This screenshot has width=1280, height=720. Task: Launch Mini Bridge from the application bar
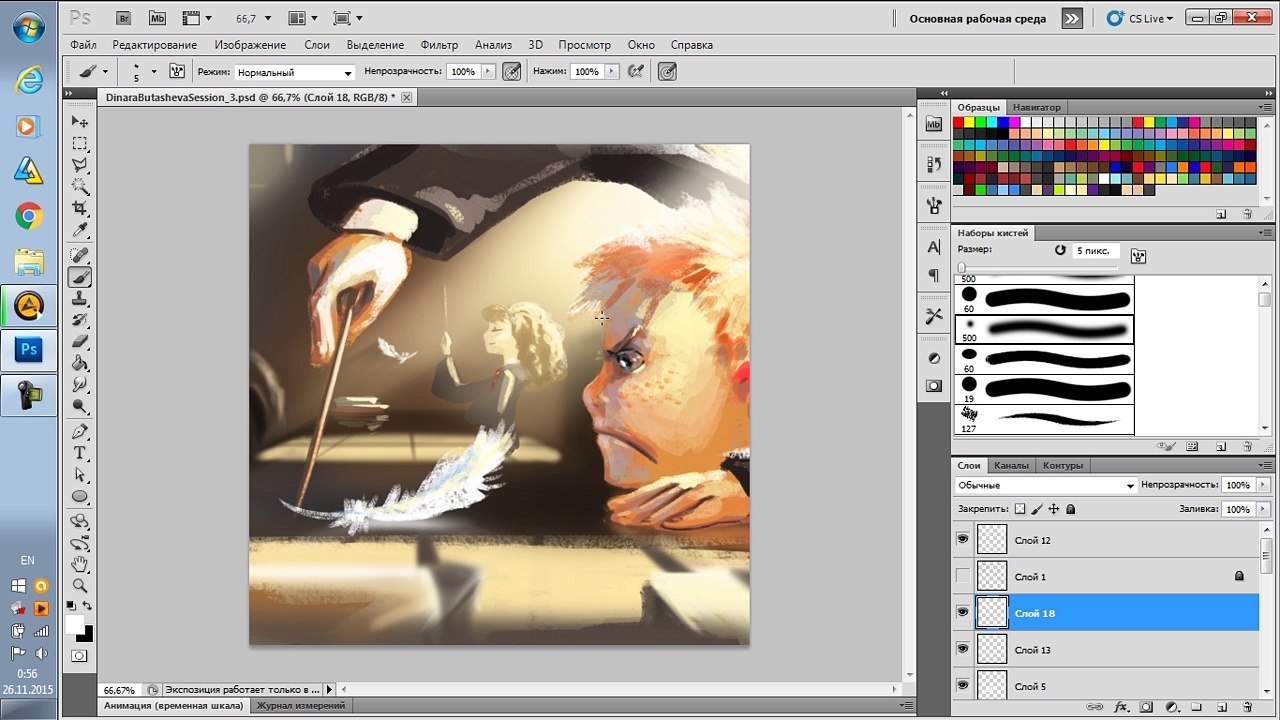tap(157, 18)
